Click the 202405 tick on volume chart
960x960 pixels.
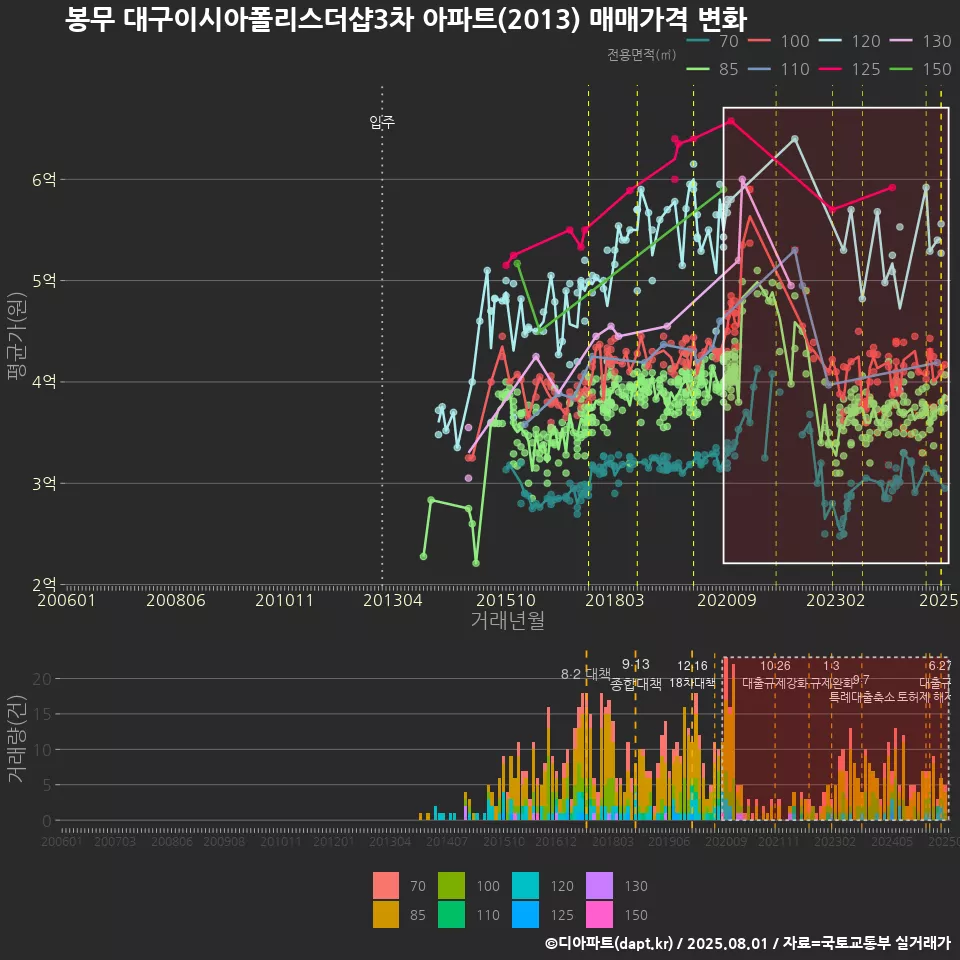pyautogui.click(x=892, y=842)
